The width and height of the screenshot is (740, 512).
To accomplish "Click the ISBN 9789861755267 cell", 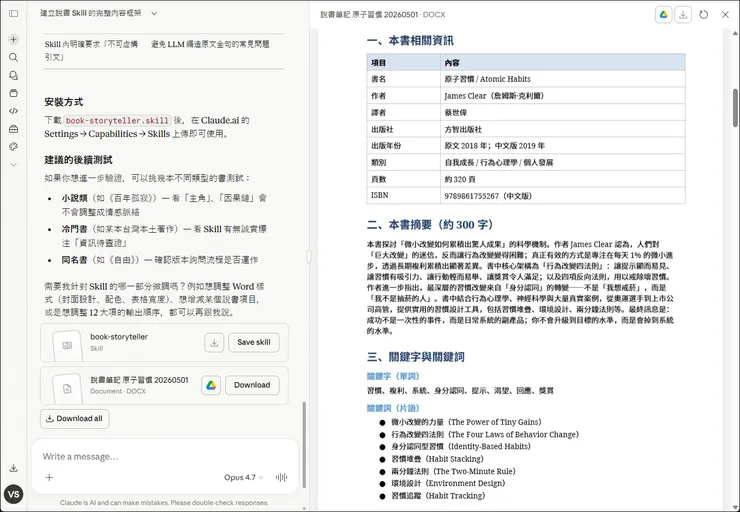I will (563, 195).
